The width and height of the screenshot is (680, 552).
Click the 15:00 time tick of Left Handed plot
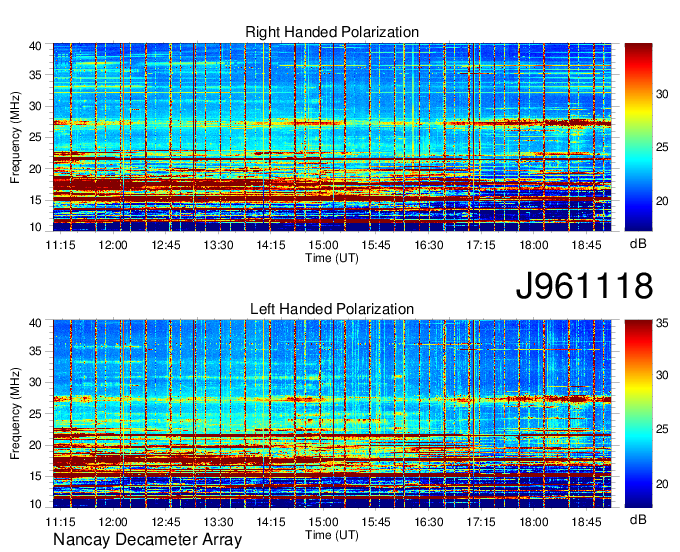pos(323,522)
